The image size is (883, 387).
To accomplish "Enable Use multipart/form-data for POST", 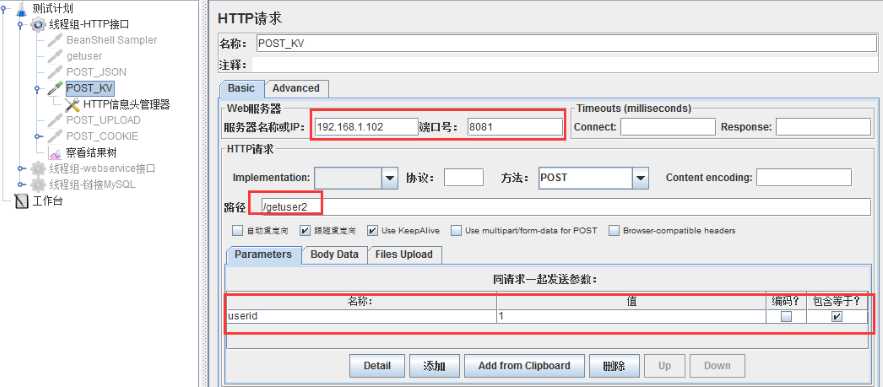I will tap(456, 230).
